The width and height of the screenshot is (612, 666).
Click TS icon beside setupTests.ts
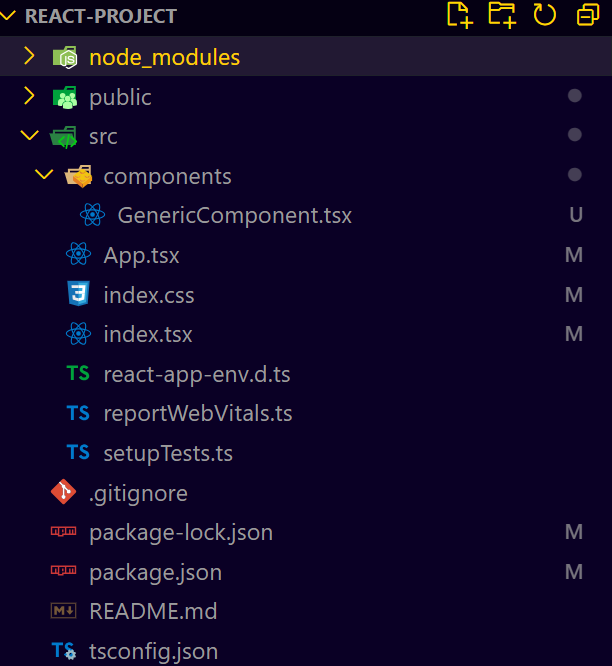[78, 452]
